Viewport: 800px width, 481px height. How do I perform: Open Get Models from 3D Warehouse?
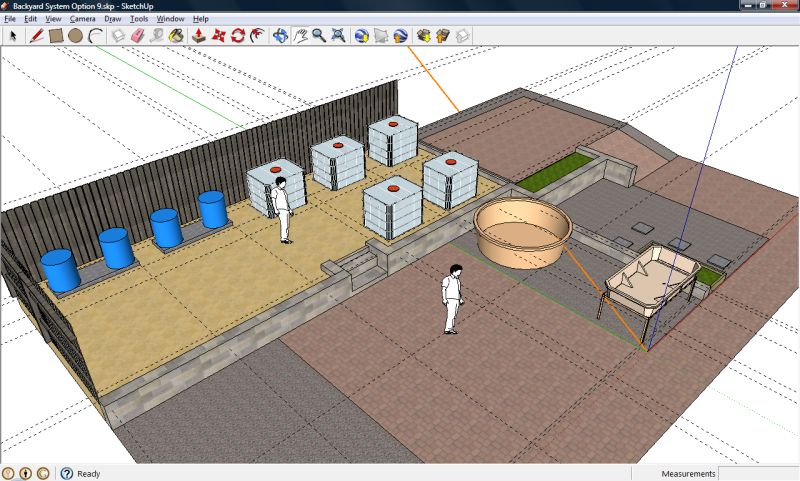[423, 36]
